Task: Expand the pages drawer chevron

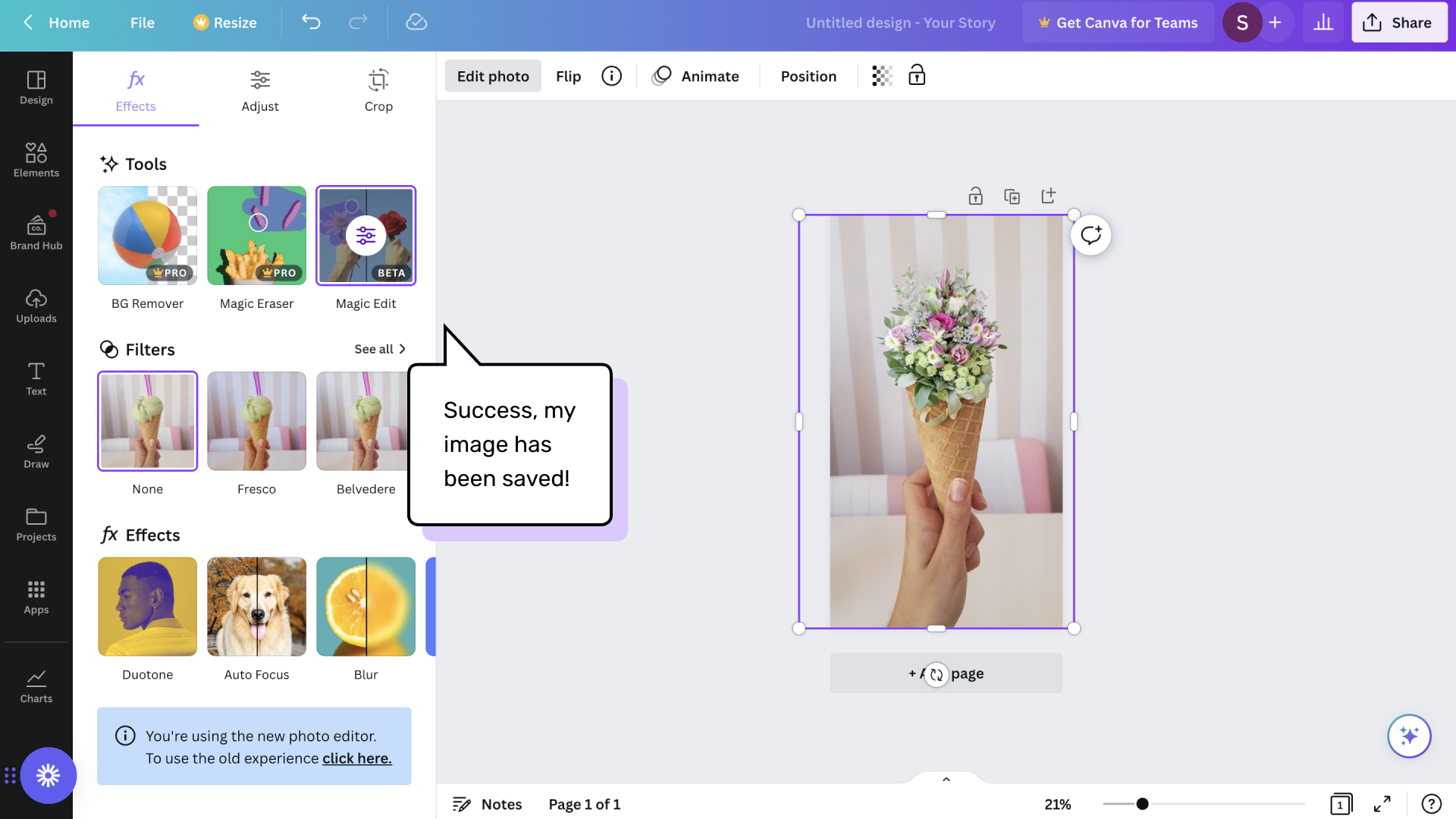Action: coord(946,779)
